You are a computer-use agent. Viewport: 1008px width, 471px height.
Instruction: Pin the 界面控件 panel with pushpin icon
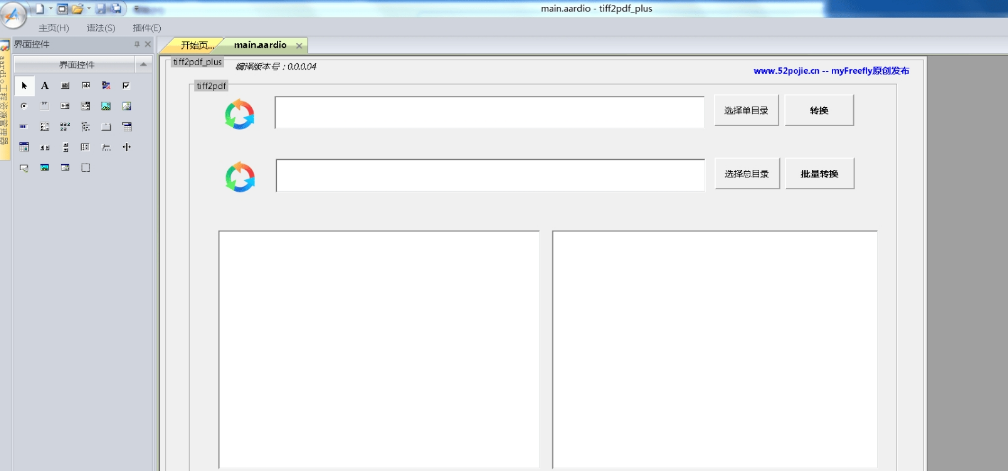coord(136,44)
